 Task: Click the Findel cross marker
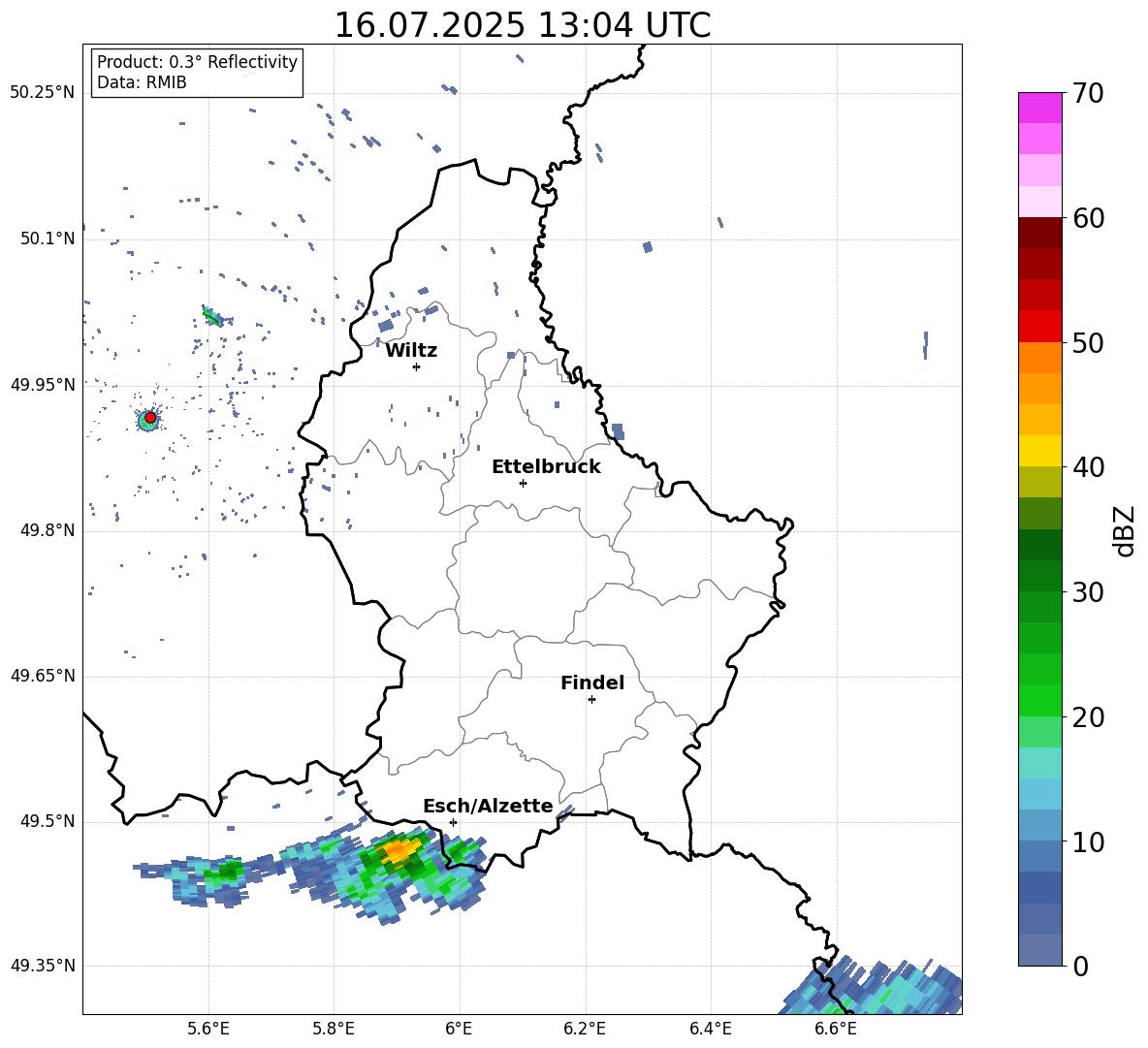point(591,700)
